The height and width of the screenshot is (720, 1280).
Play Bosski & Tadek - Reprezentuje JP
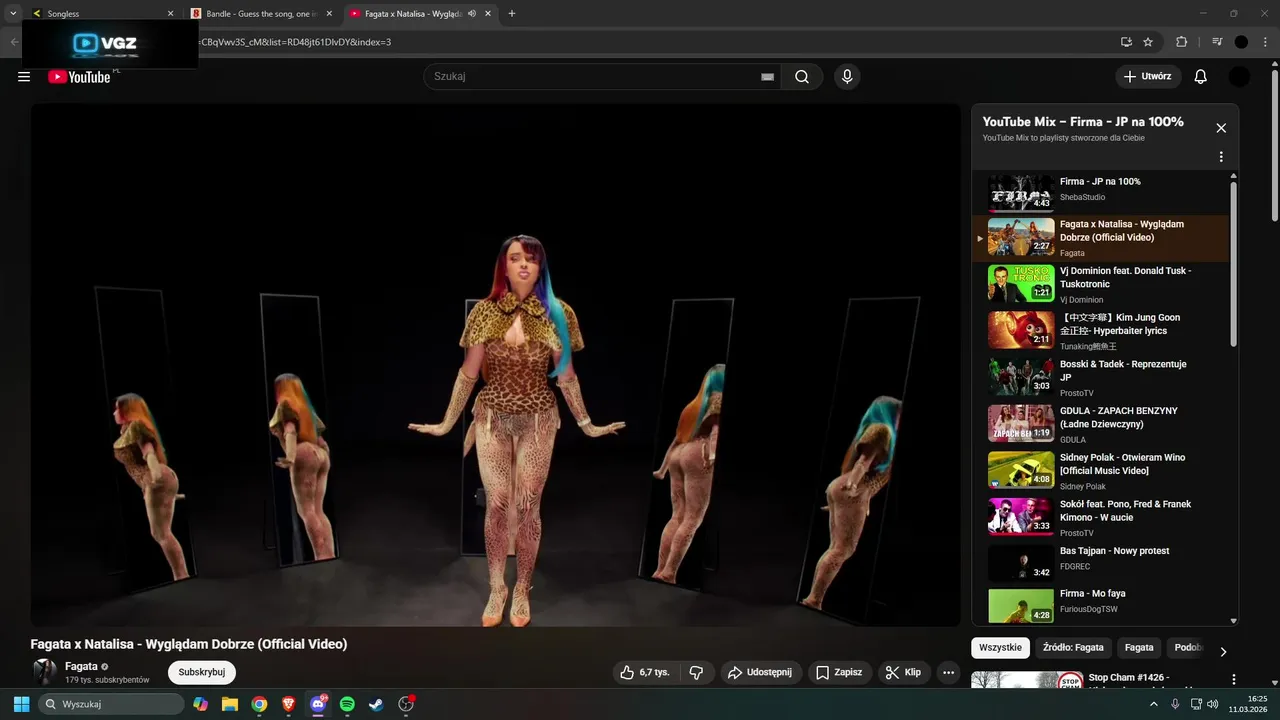pyautogui.click(x=1100, y=377)
